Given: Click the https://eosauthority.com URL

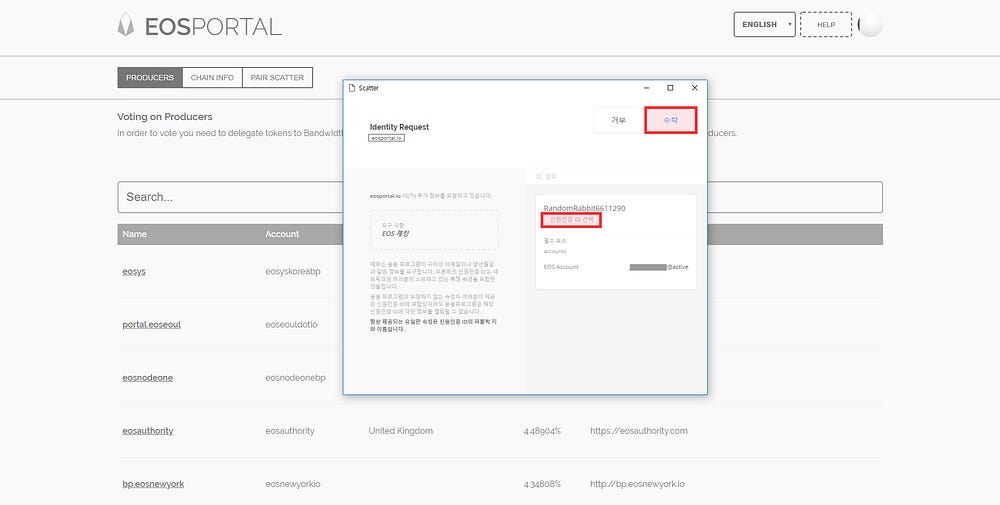Looking at the screenshot, I should coord(639,431).
